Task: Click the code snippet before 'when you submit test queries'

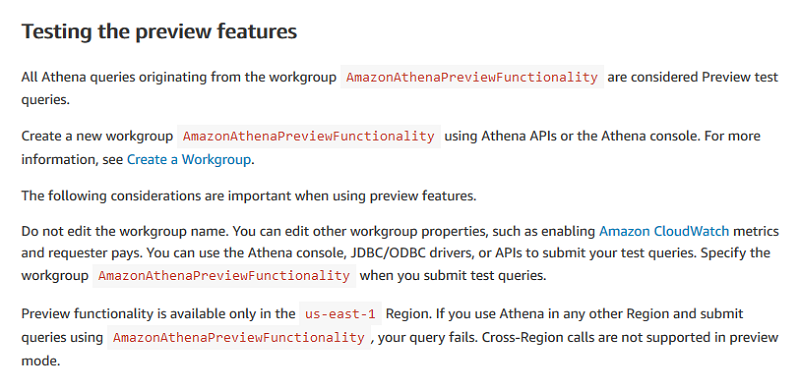Action: [224, 276]
